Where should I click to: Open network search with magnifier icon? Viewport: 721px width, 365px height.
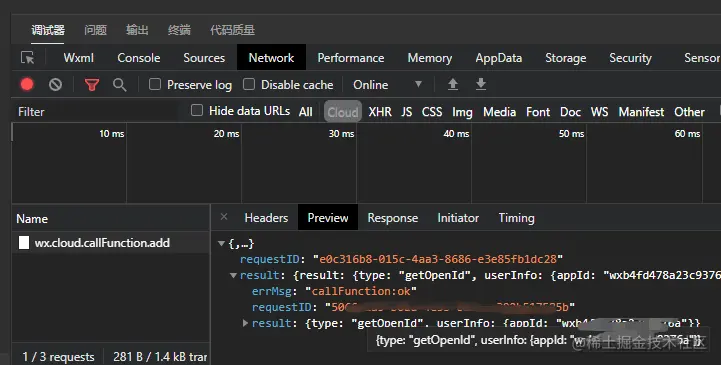120,85
